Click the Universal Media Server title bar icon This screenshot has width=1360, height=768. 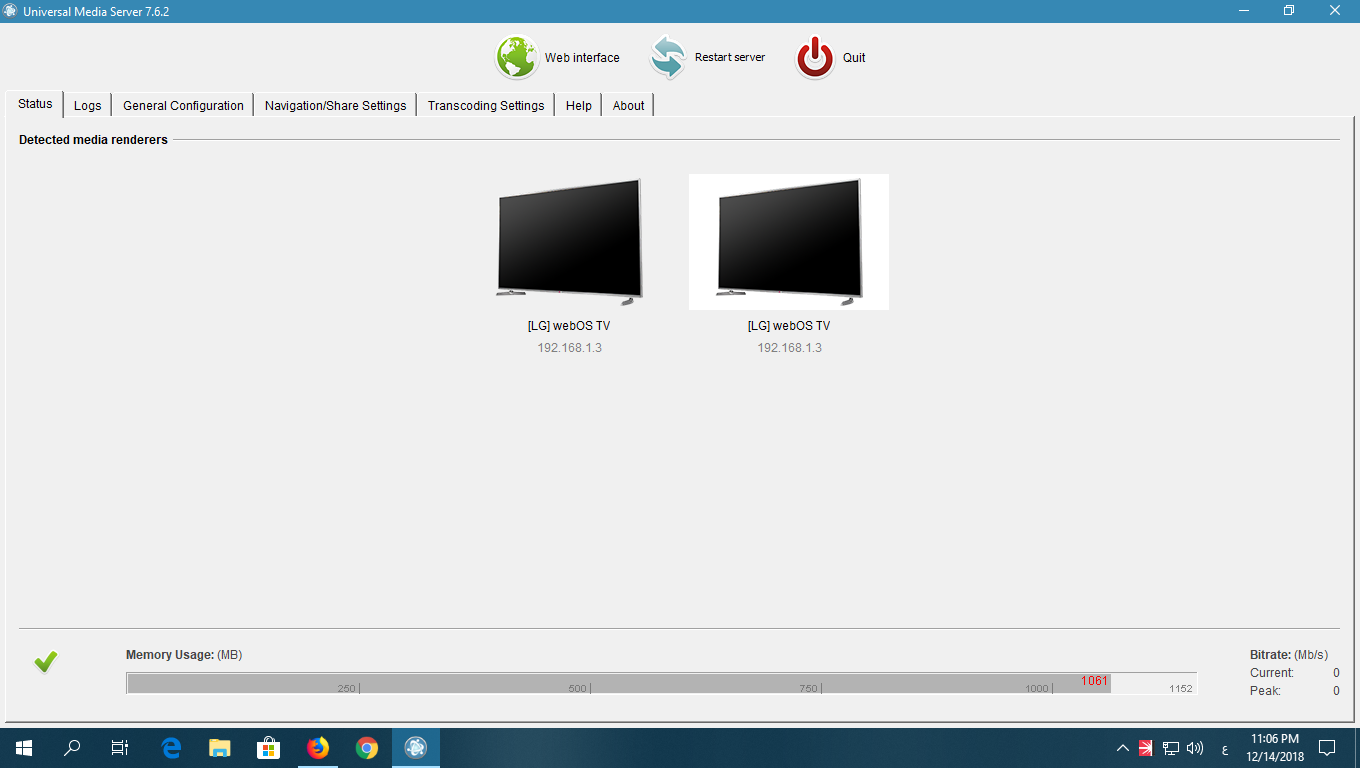[x=12, y=10]
